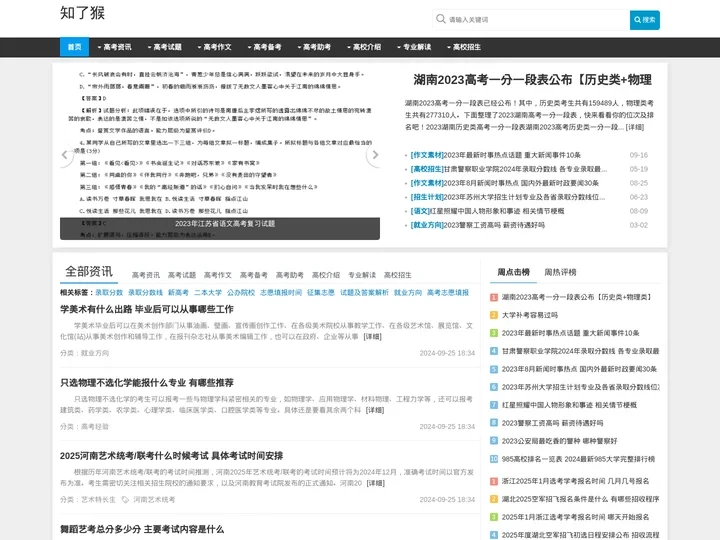Open ranking item 浙江2025年1月选考学考报名时间
The image size is (720, 540).
click(x=575, y=481)
